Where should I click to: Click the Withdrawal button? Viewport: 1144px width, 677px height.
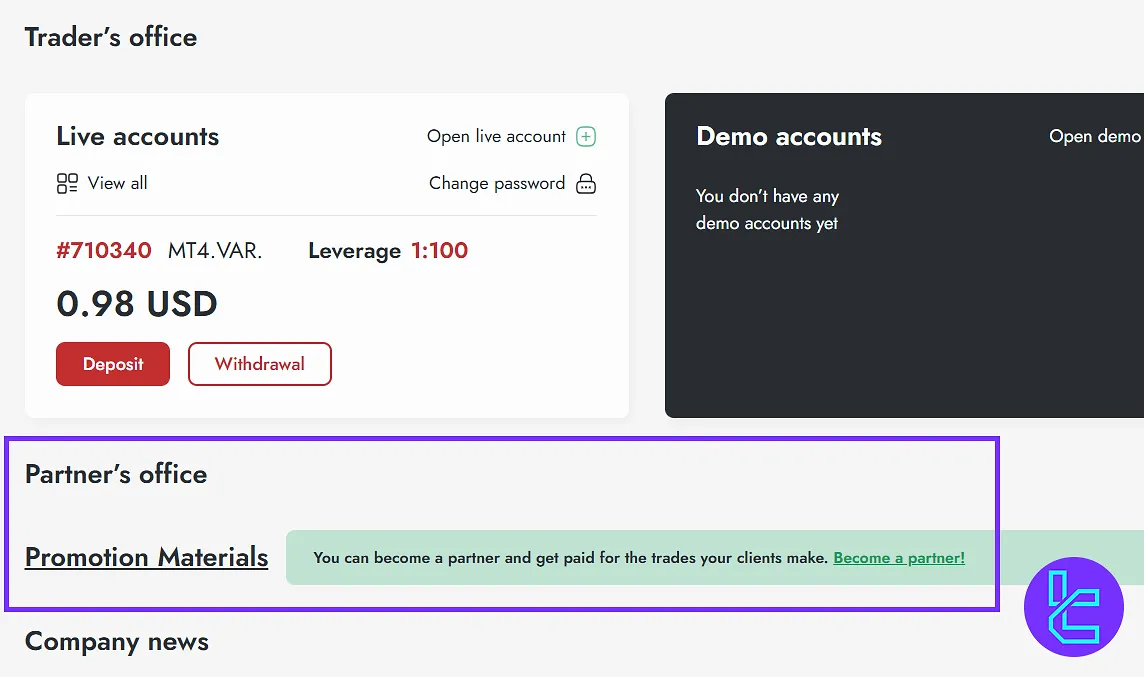pos(260,364)
